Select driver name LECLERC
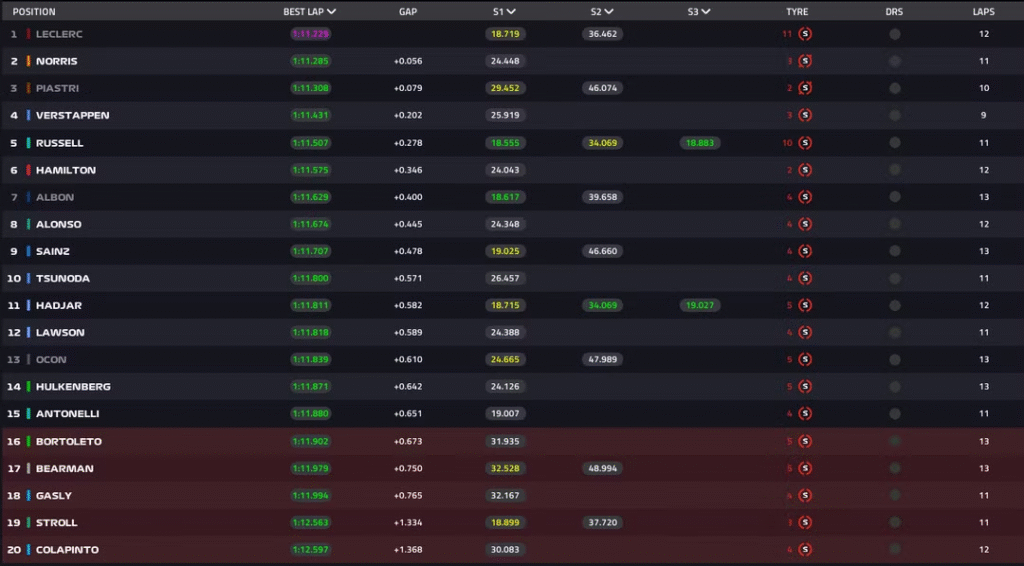1024x566 pixels. (x=59, y=34)
